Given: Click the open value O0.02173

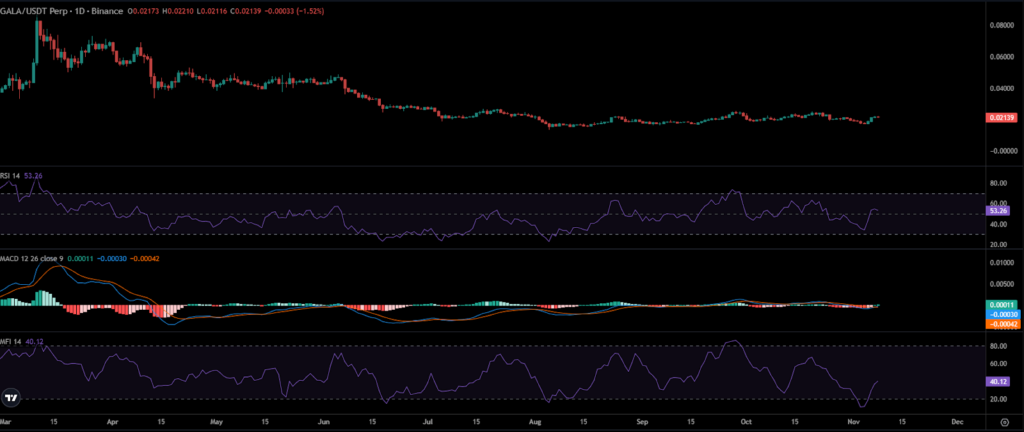Looking at the screenshot, I should [x=143, y=12].
